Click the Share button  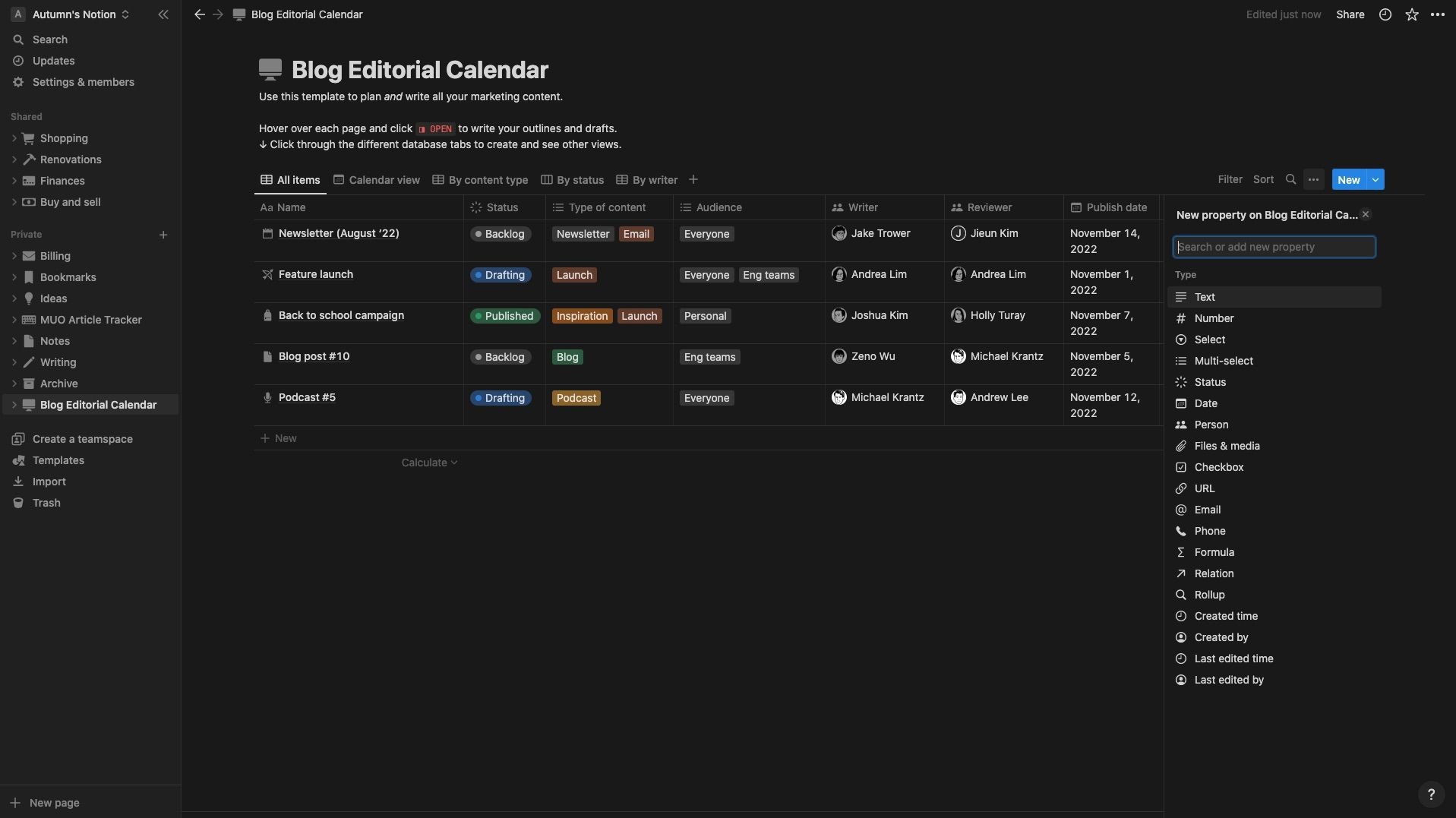click(1350, 14)
